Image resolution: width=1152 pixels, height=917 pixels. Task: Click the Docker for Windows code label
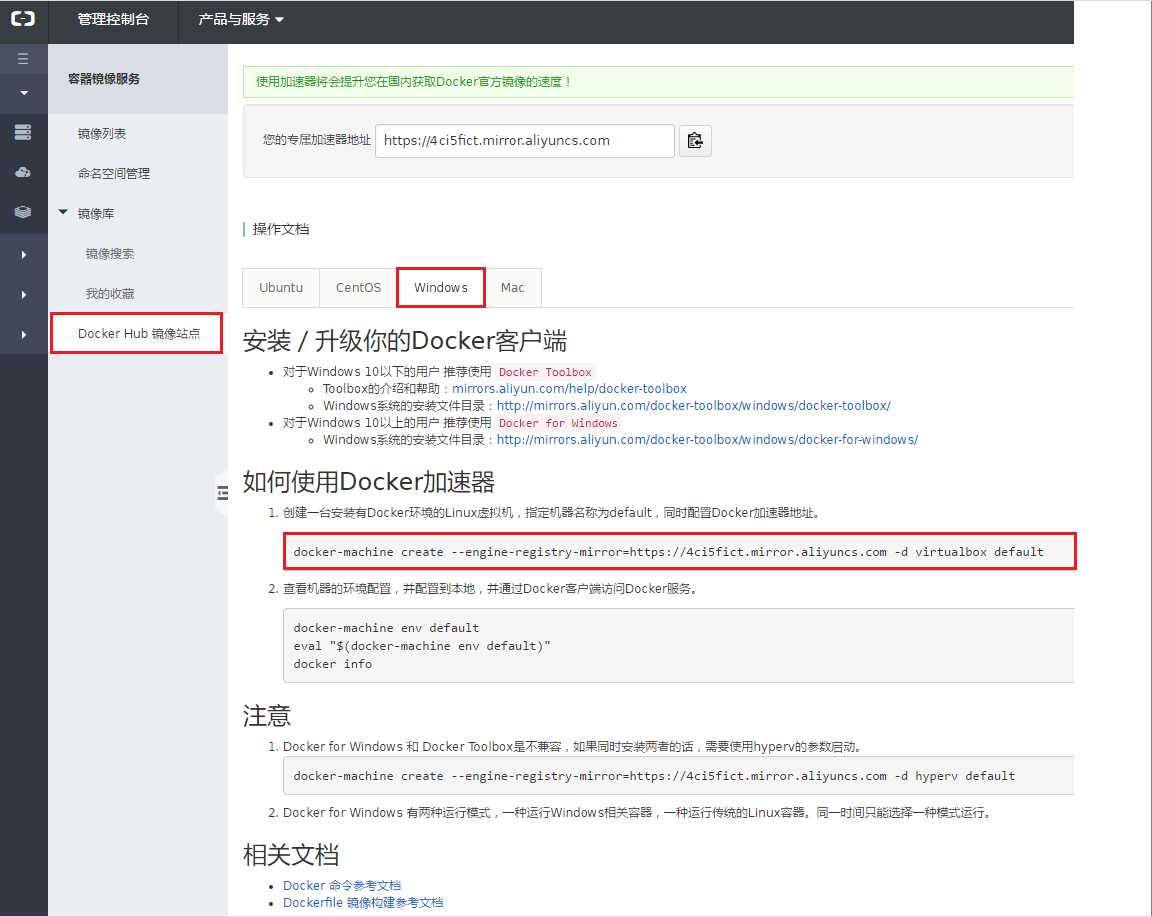558,423
